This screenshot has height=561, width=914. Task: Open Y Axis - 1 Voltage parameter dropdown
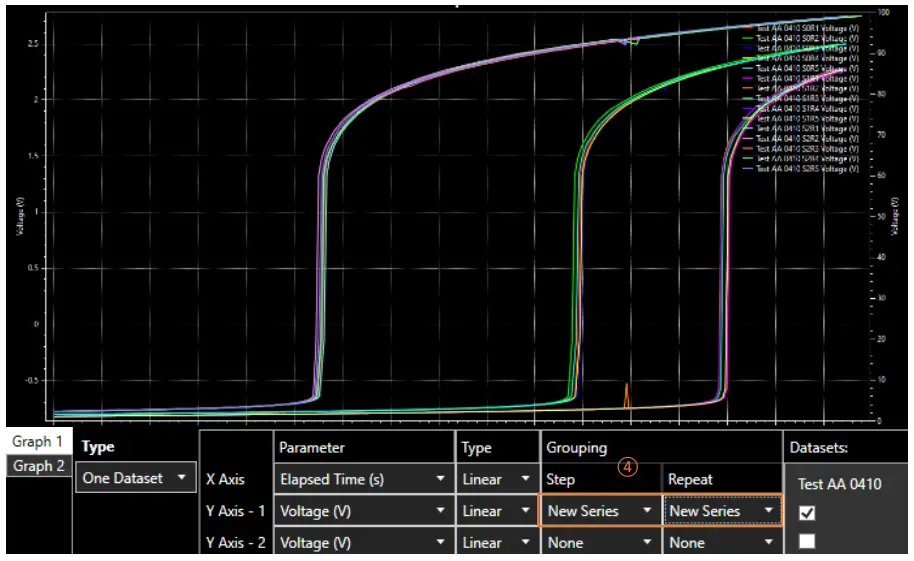click(x=363, y=511)
